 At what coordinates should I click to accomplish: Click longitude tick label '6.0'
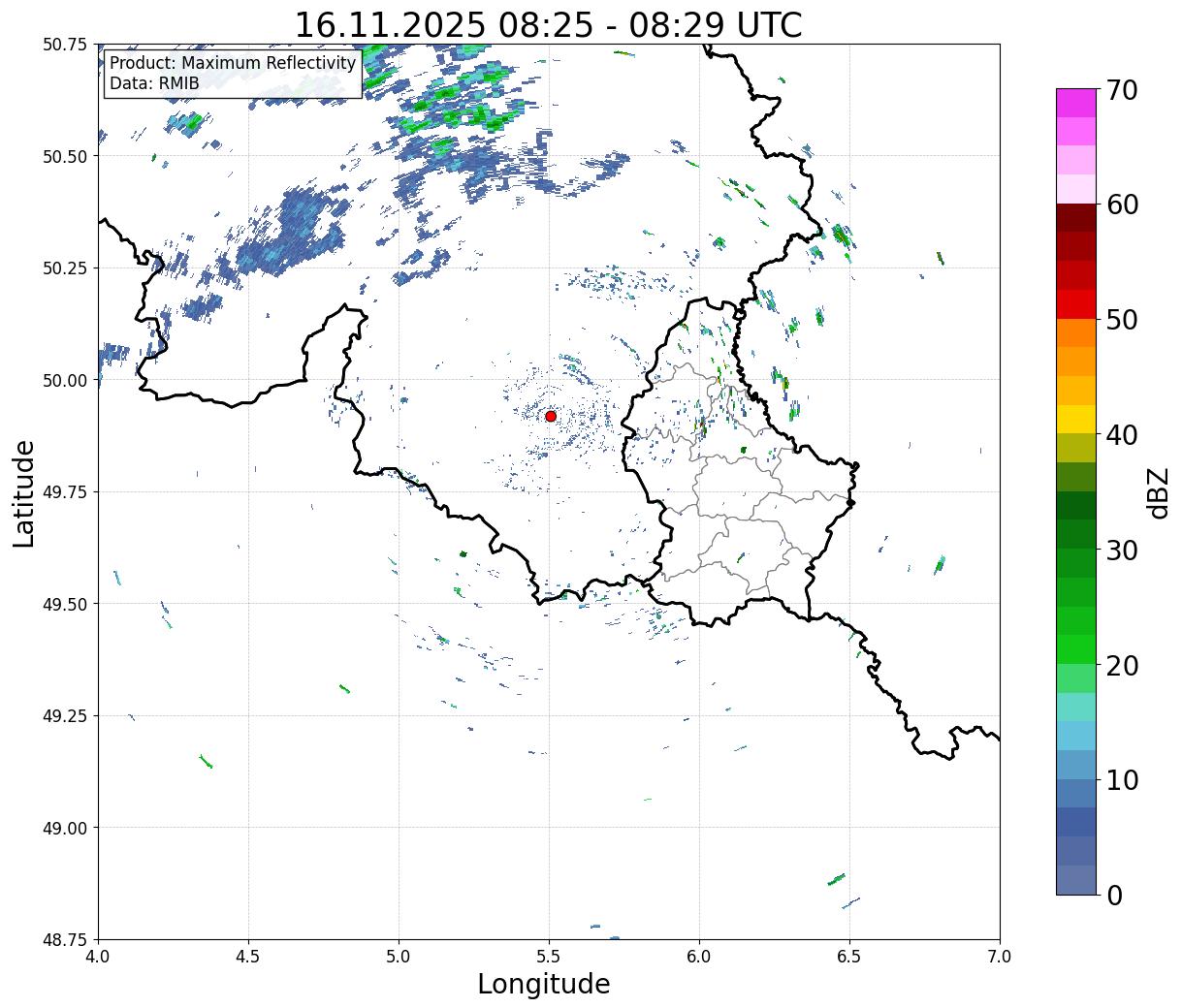[699, 956]
